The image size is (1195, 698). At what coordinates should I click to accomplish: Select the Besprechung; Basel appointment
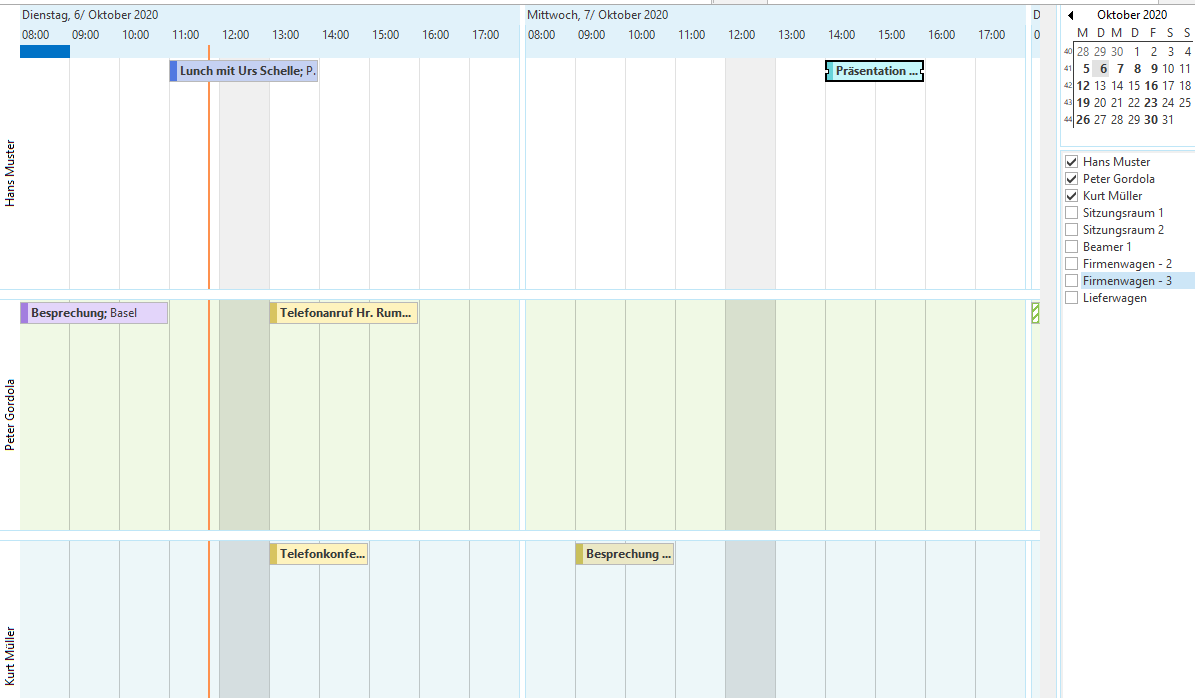click(93, 312)
